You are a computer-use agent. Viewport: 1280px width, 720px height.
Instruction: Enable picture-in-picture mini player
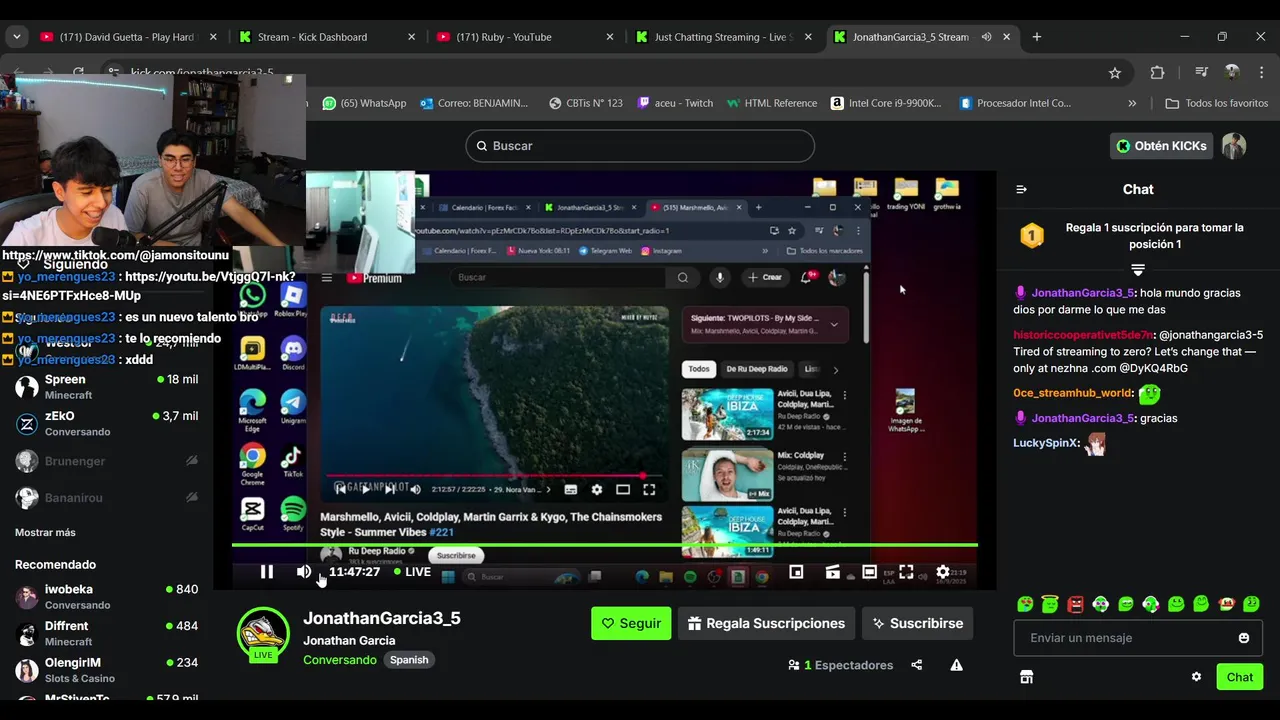[x=796, y=572]
